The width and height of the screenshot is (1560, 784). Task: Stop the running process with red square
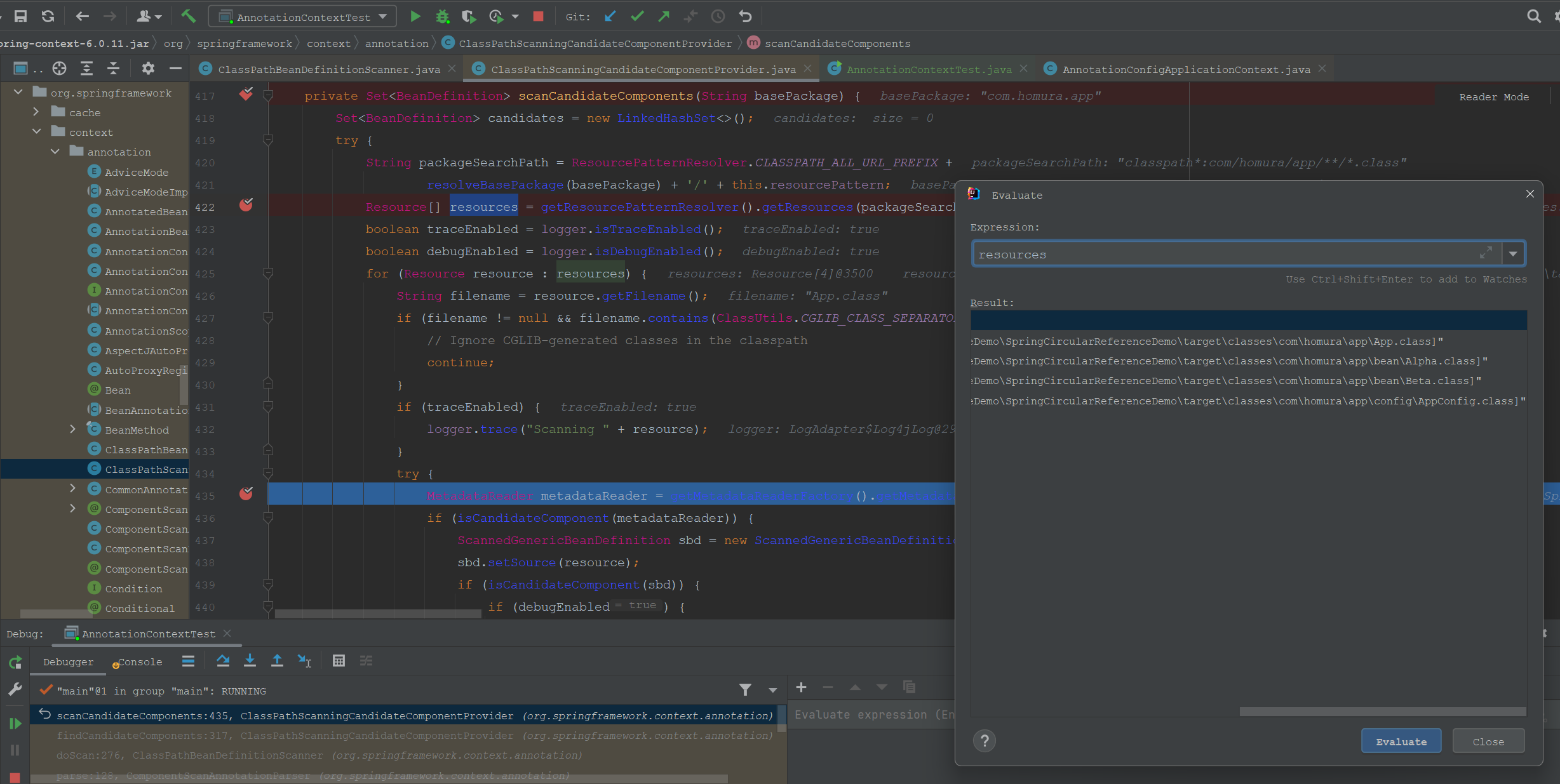pyautogui.click(x=538, y=17)
